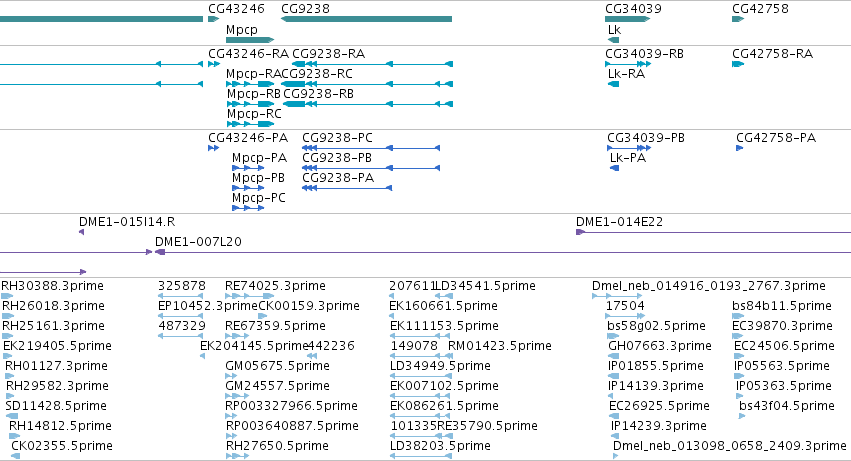Screen dimensions: 851x461
Task: Click the DME1-007L20 clone label
Action: [198, 242]
